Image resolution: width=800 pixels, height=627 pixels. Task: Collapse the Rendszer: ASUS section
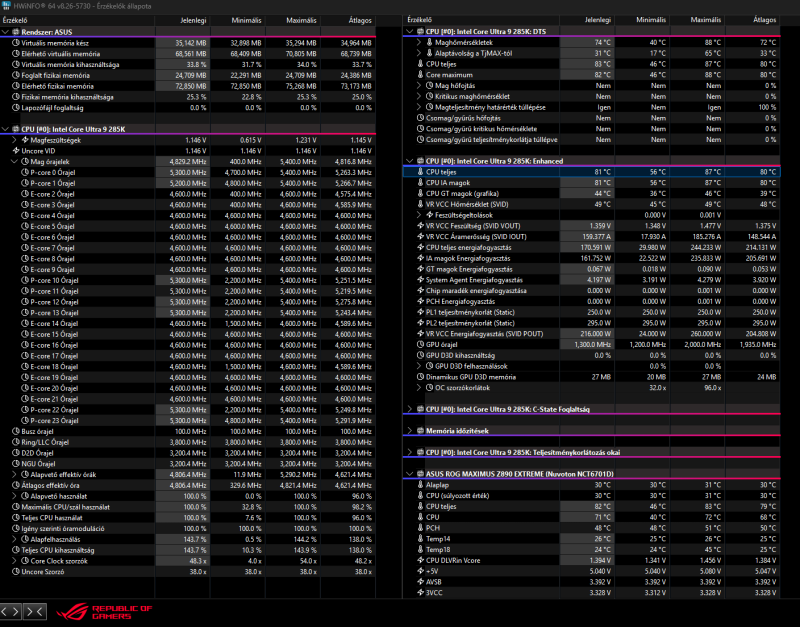5,32
